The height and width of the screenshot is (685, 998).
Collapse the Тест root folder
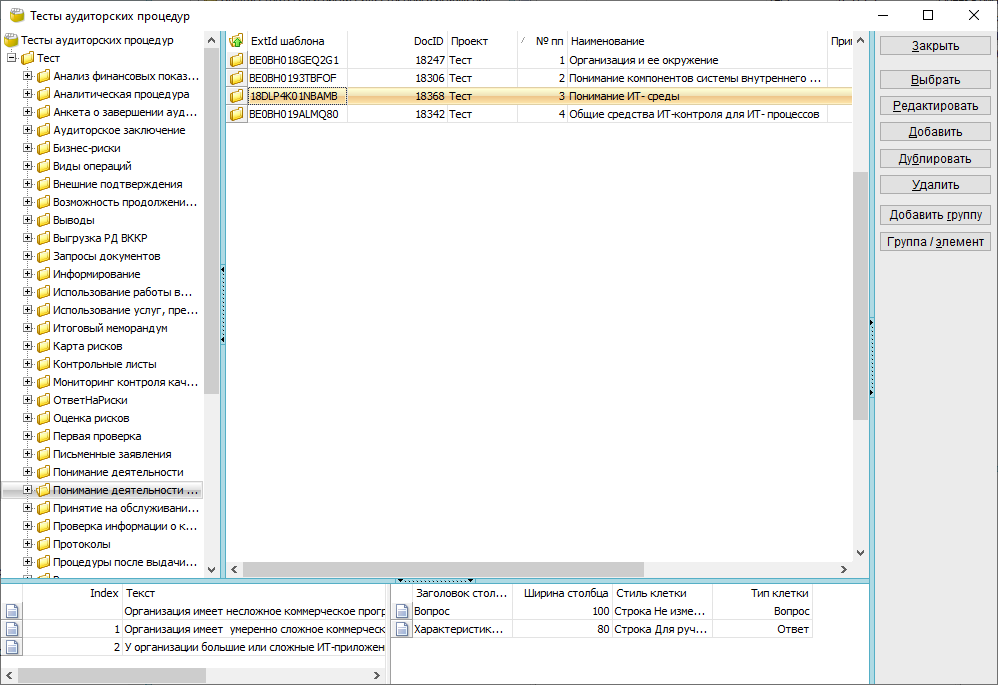12,58
